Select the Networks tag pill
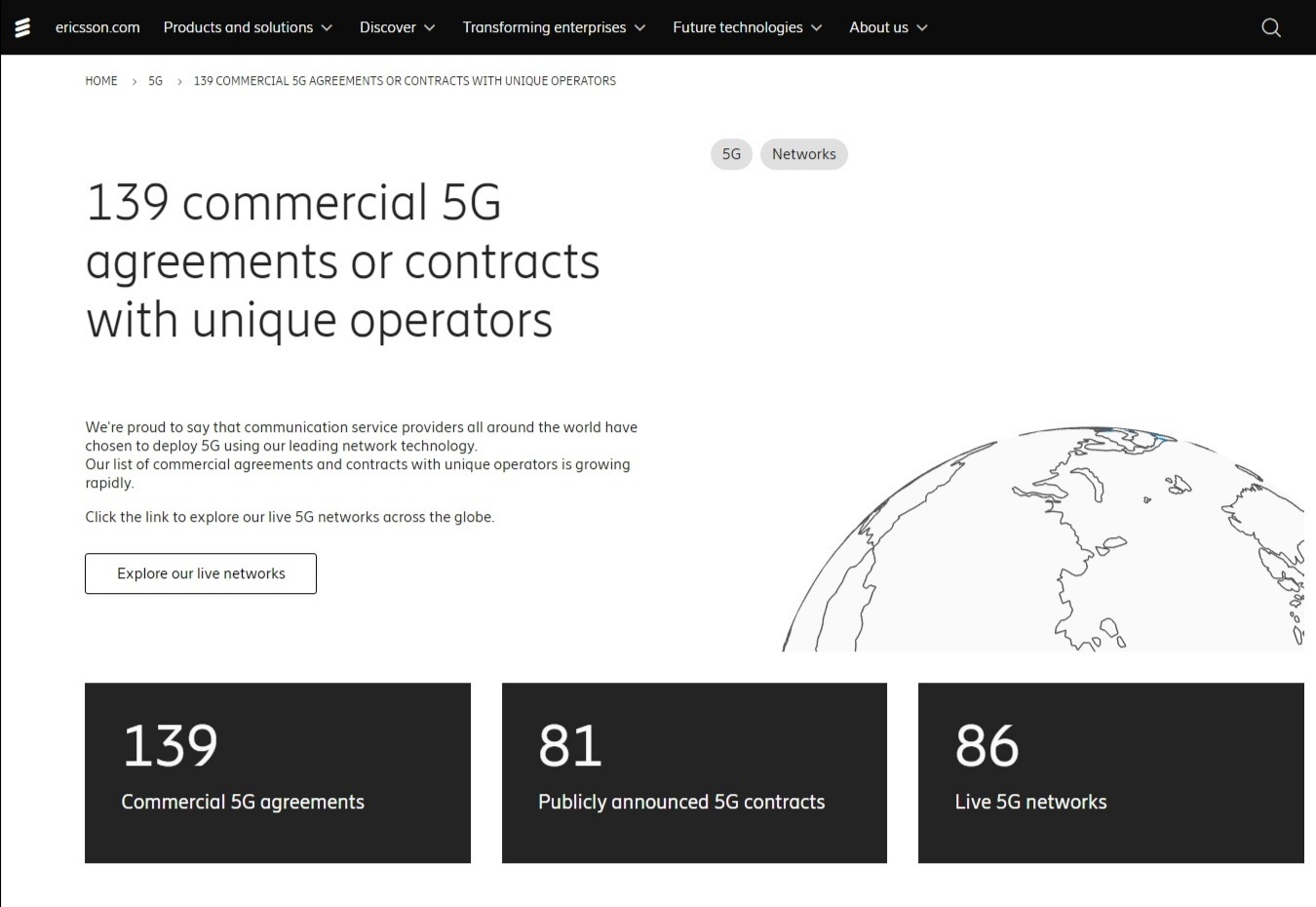The height and width of the screenshot is (907, 1316). 803,154
